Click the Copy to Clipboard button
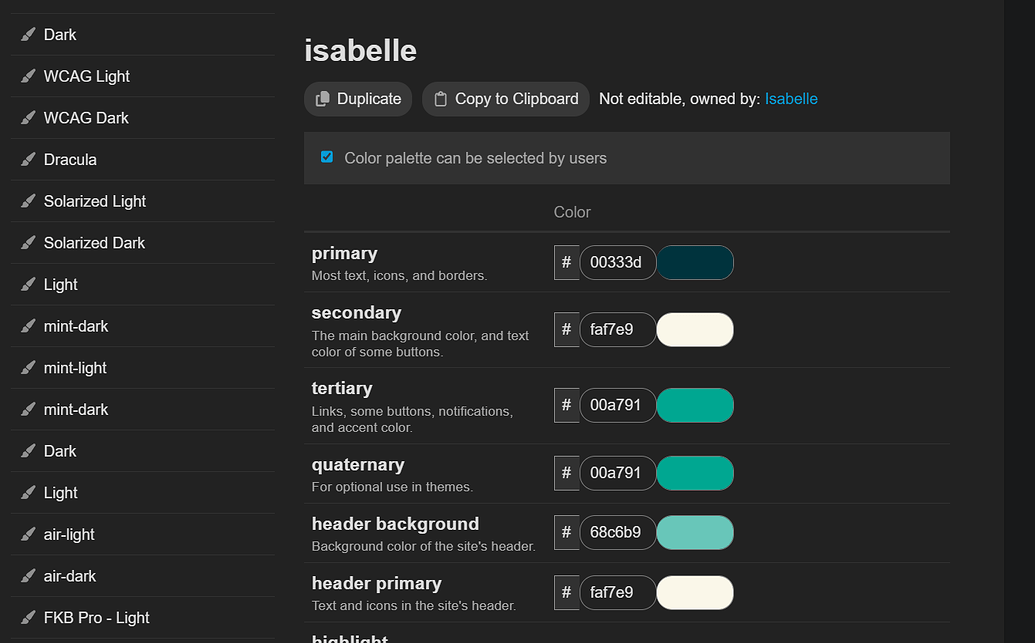The width and height of the screenshot is (1035, 643). pyautogui.click(x=505, y=99)
